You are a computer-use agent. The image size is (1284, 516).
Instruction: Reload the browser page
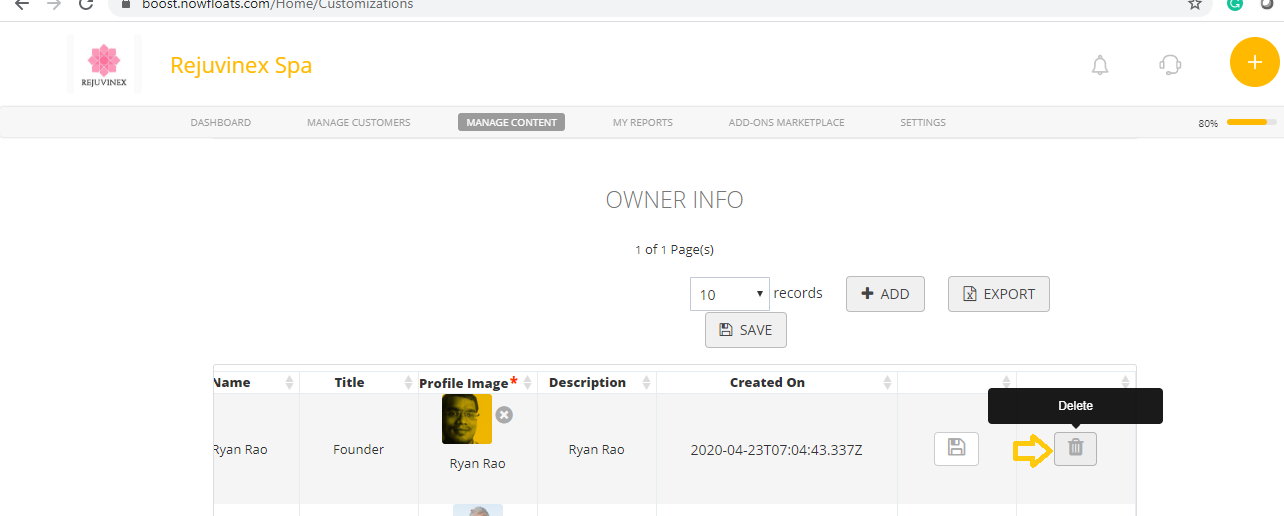click(x=86, y=4)
